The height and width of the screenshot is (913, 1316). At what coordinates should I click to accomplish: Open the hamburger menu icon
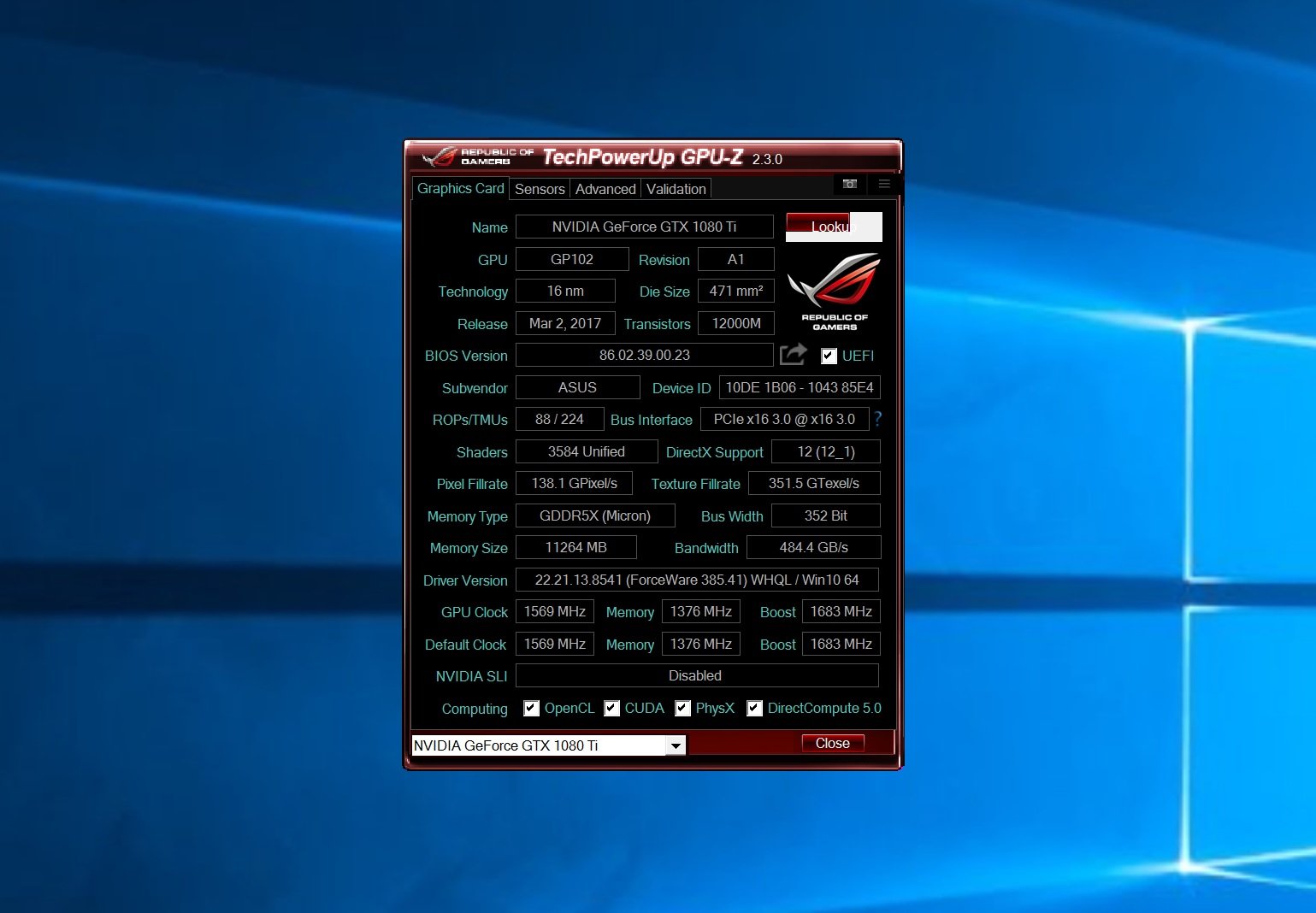884,184
